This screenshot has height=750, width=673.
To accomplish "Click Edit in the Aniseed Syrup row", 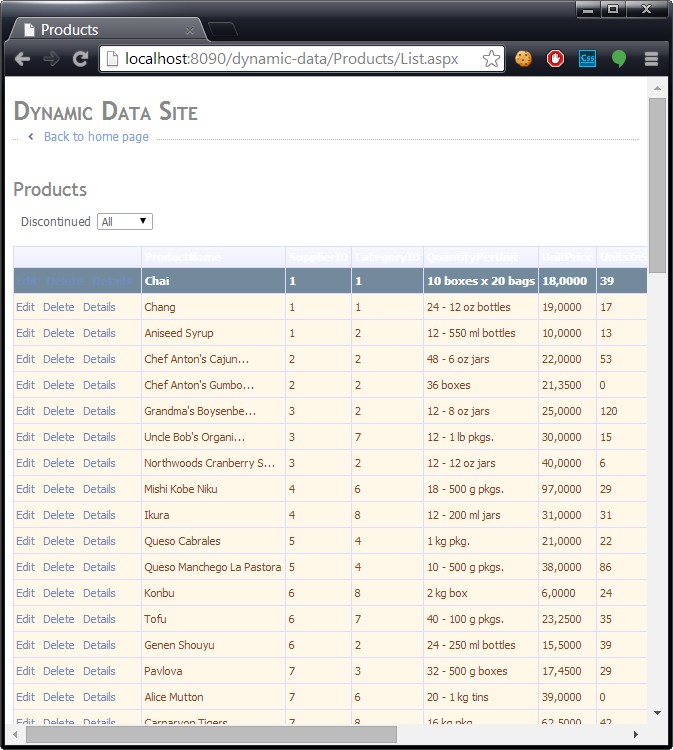I will [25, 333].
